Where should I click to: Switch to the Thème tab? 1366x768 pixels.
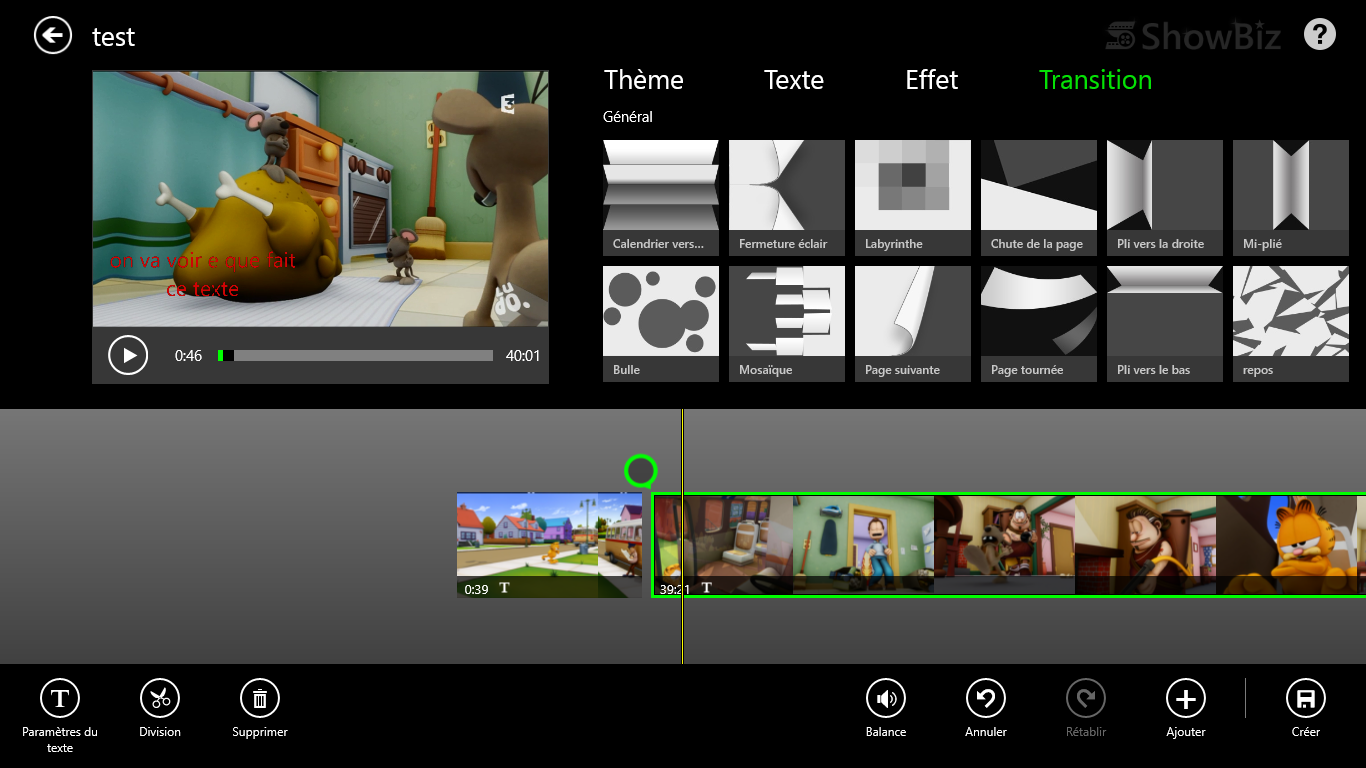[644, 80]
